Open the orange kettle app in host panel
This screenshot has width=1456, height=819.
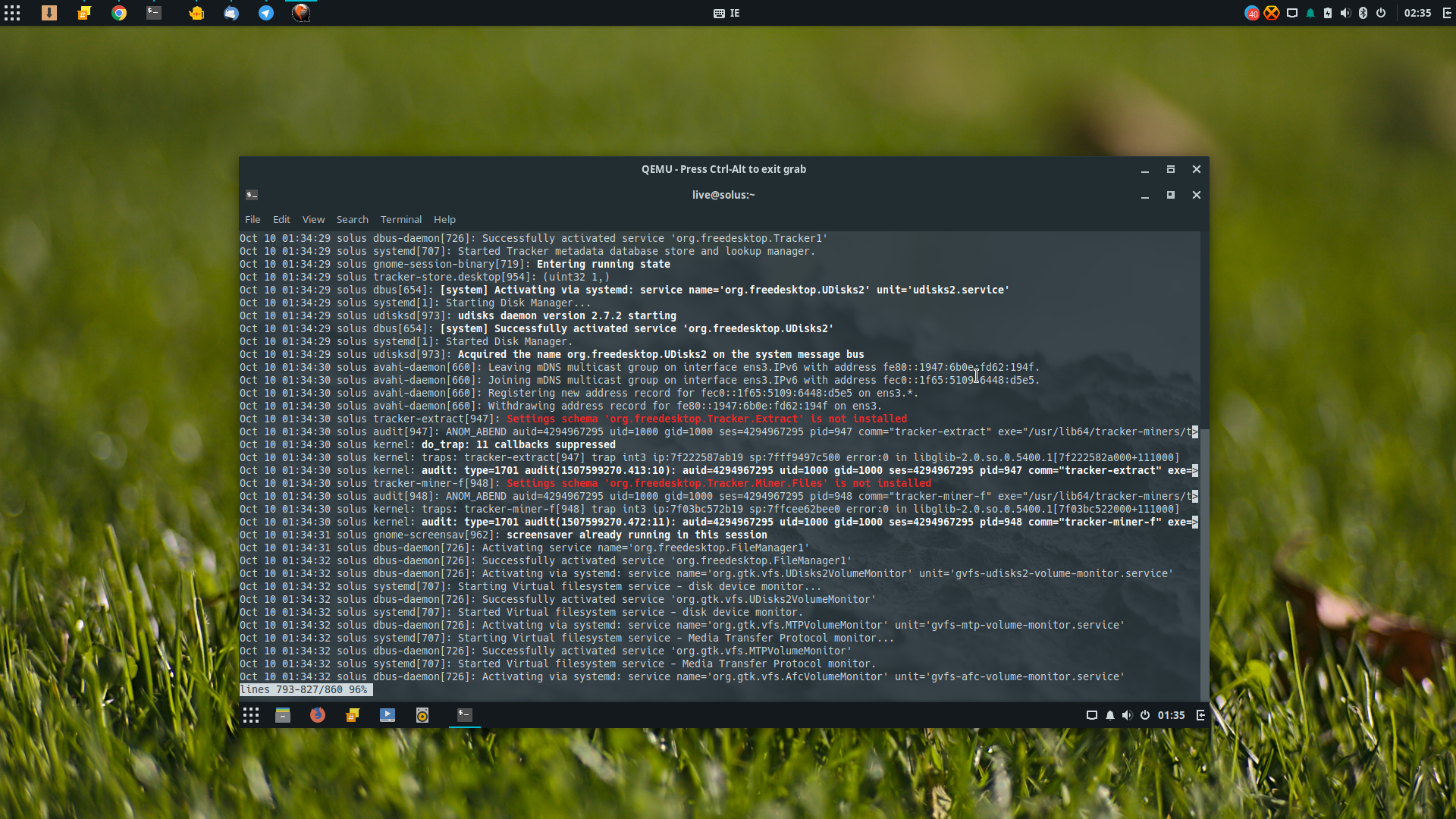[x=196, y=13]
